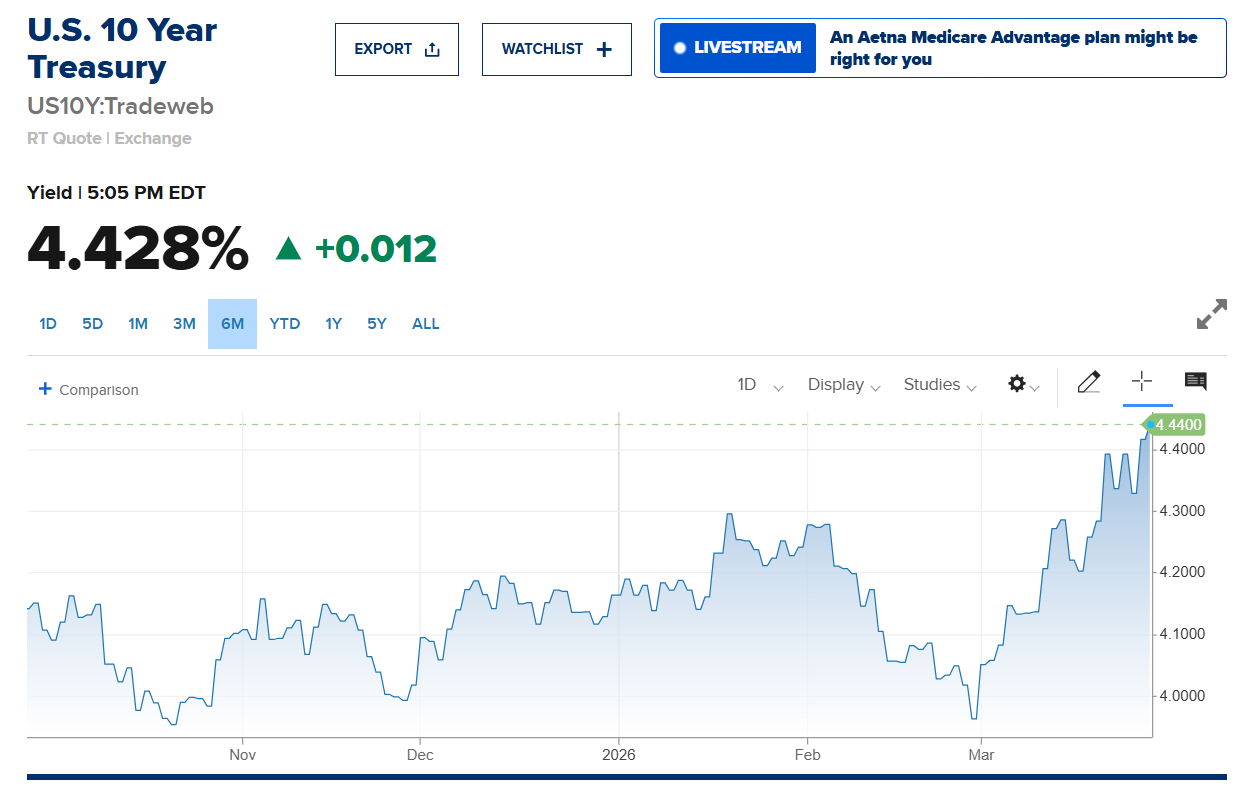The height and width of the screenshot is (788, 1241).
Task: Select the ALL time range tab
Action: click(x=426, y=324)
